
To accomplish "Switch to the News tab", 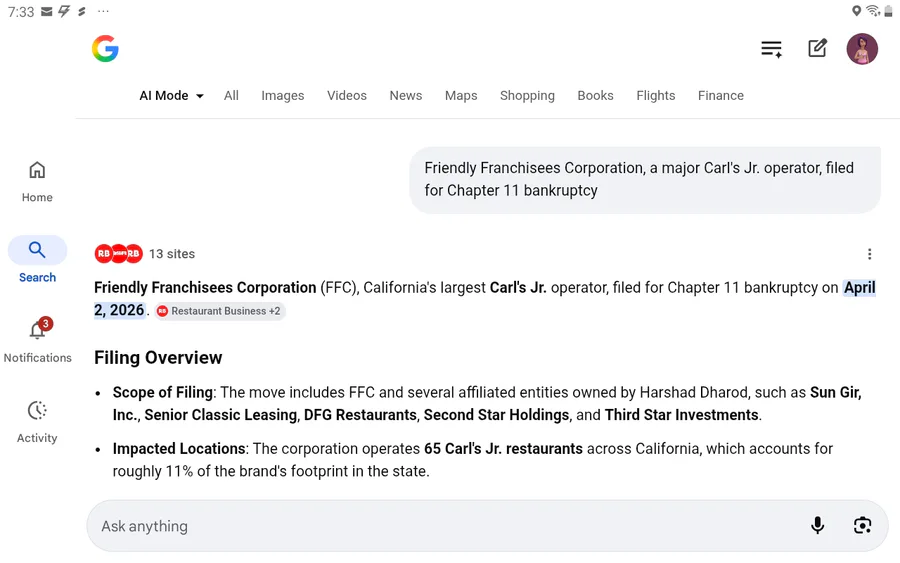I will tap(405, 96).
